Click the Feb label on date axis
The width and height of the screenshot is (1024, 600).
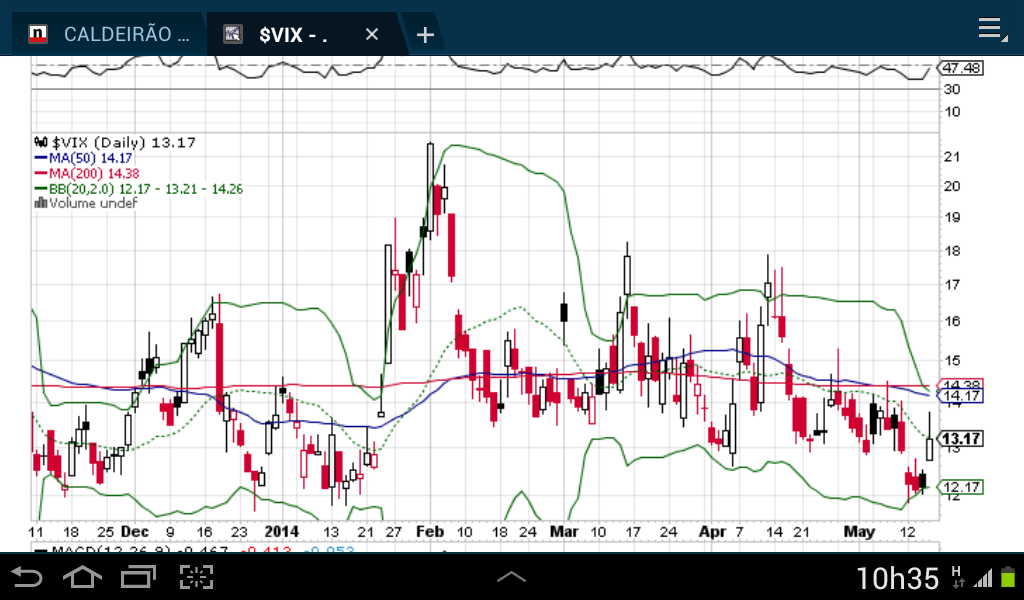click(430, 530)
